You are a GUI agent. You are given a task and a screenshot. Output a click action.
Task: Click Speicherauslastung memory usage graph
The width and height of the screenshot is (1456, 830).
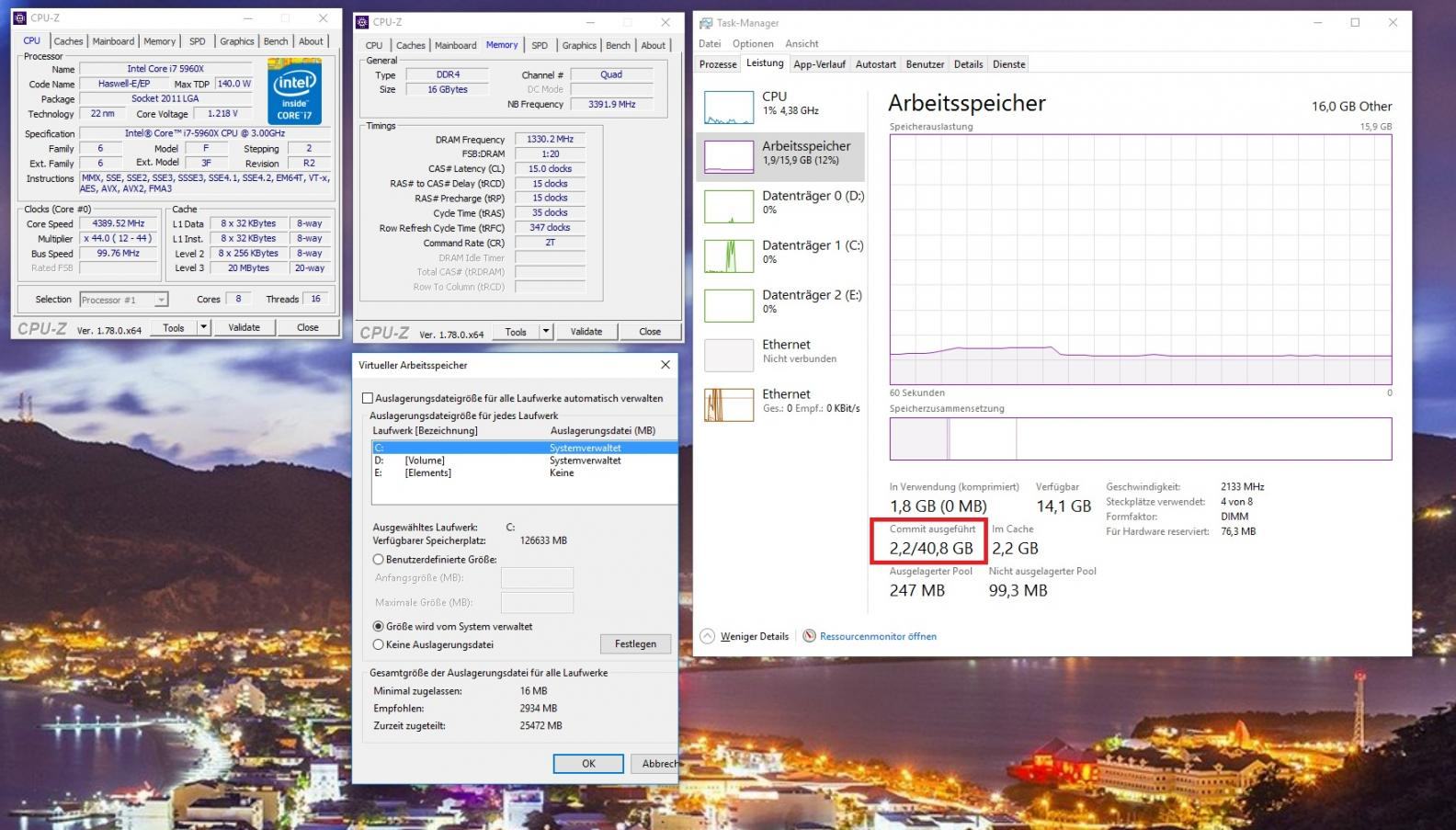(1140, 259)
